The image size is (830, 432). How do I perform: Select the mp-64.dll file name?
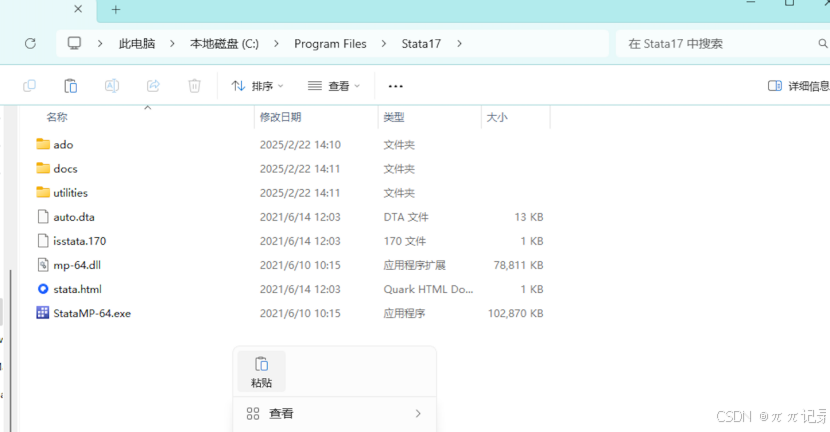77,265
